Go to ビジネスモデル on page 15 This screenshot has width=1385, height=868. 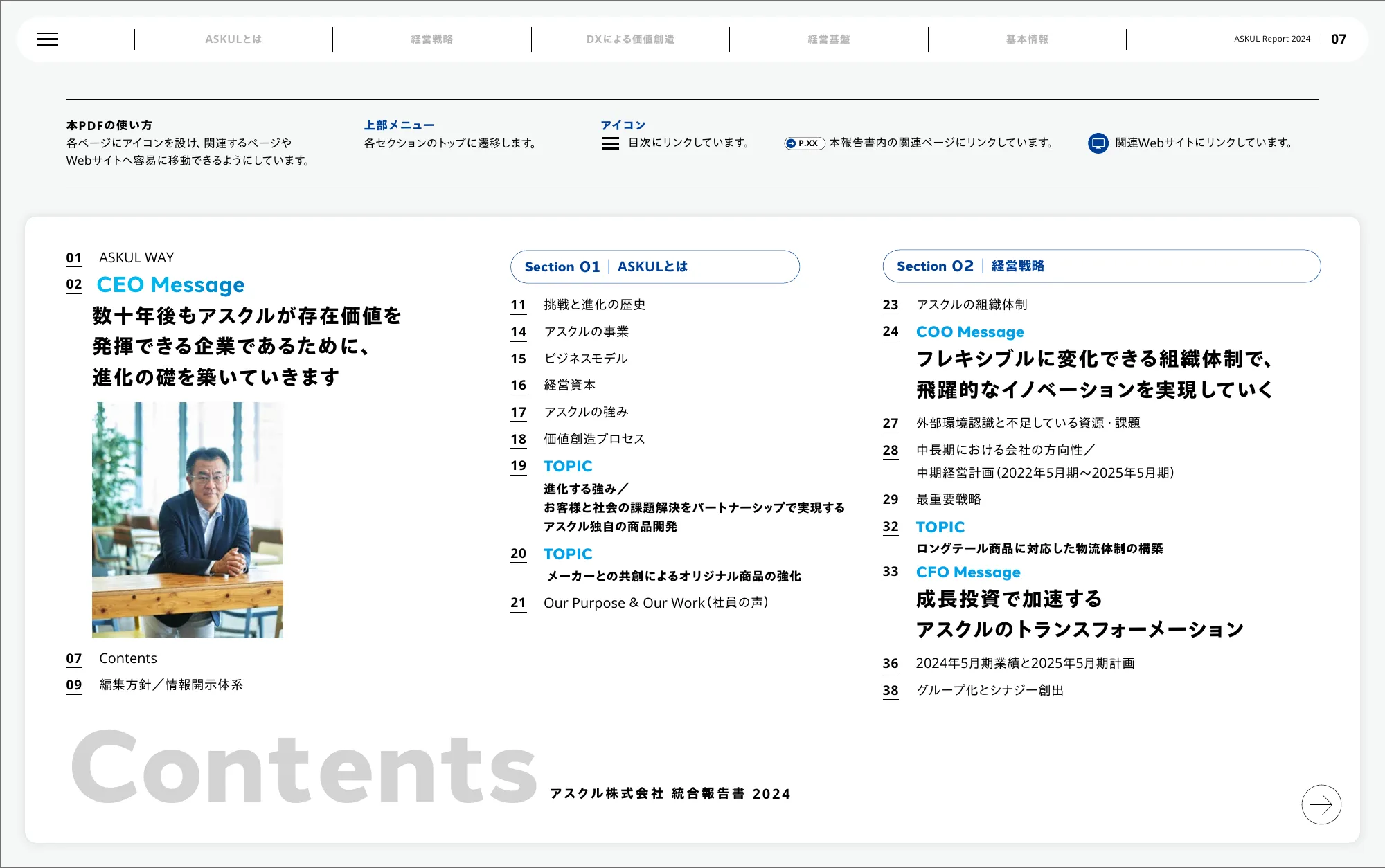pyautogui.click(x=585, y=359)
